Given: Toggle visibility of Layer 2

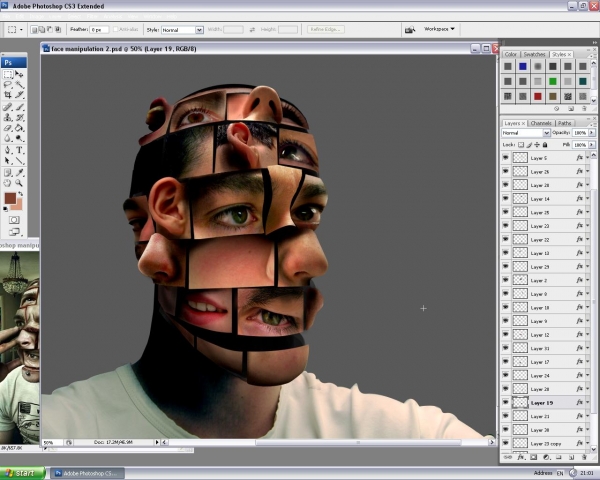Looking at the screenshot, I should pyautogui.click(x=506, y=280).
